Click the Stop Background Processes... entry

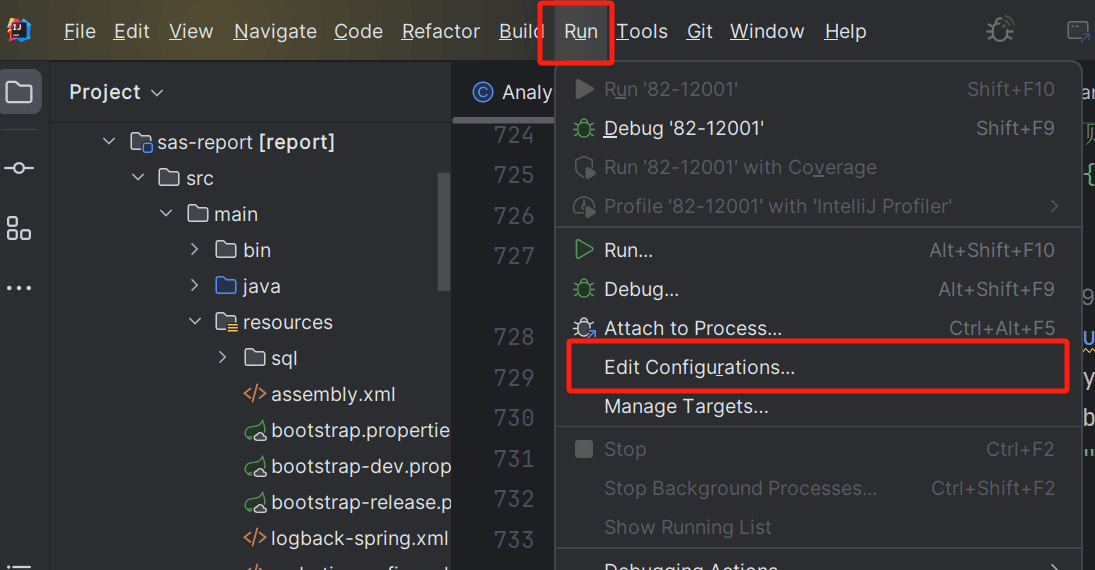(818, 488)
